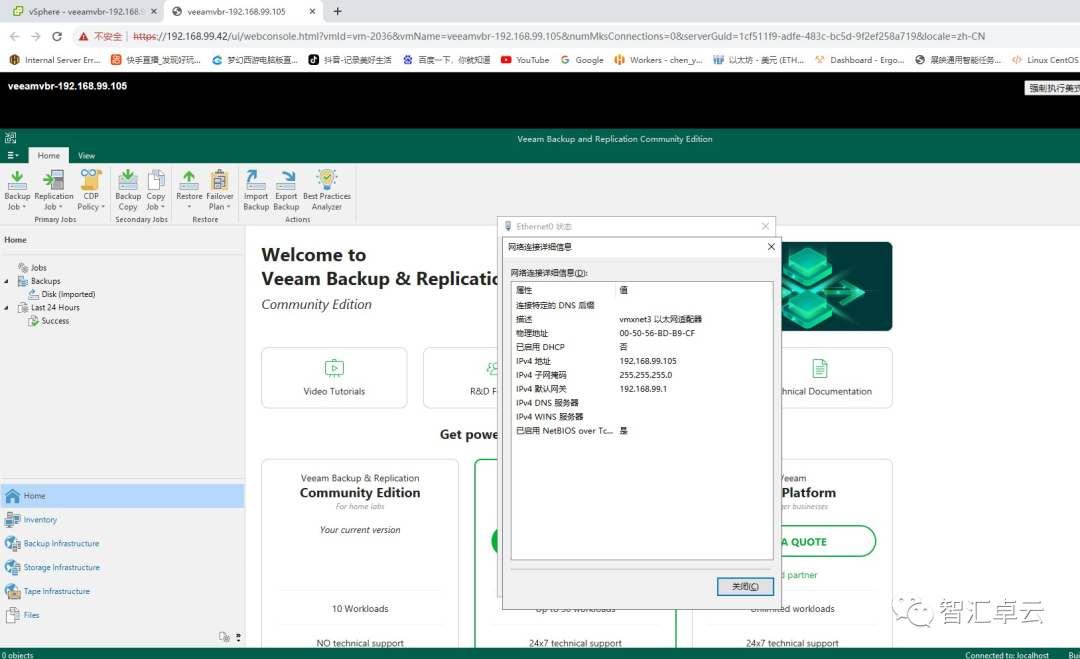Select the IPv4 地址 row in details list

pyautogui.click(x=642, y=361)
